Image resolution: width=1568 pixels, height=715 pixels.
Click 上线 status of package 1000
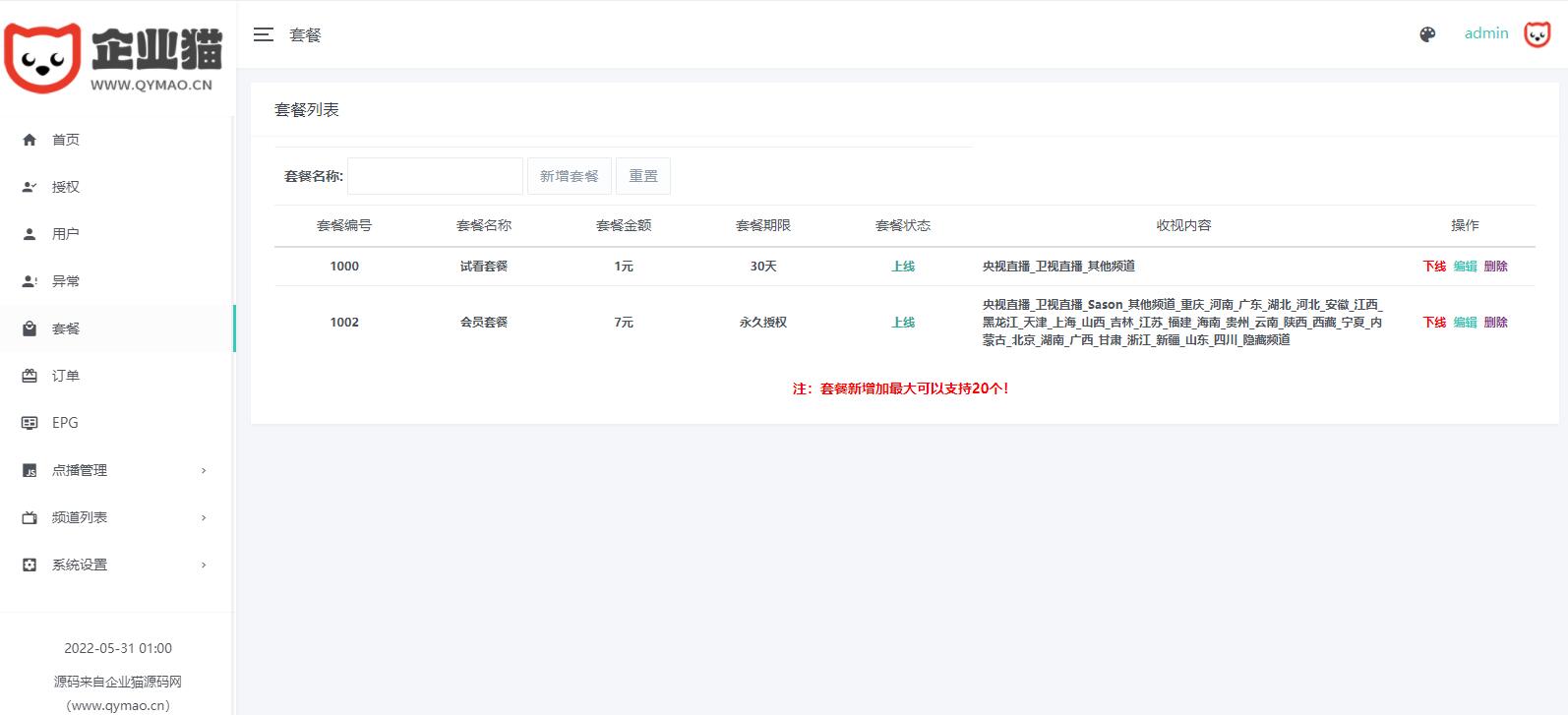click(903, 267)
